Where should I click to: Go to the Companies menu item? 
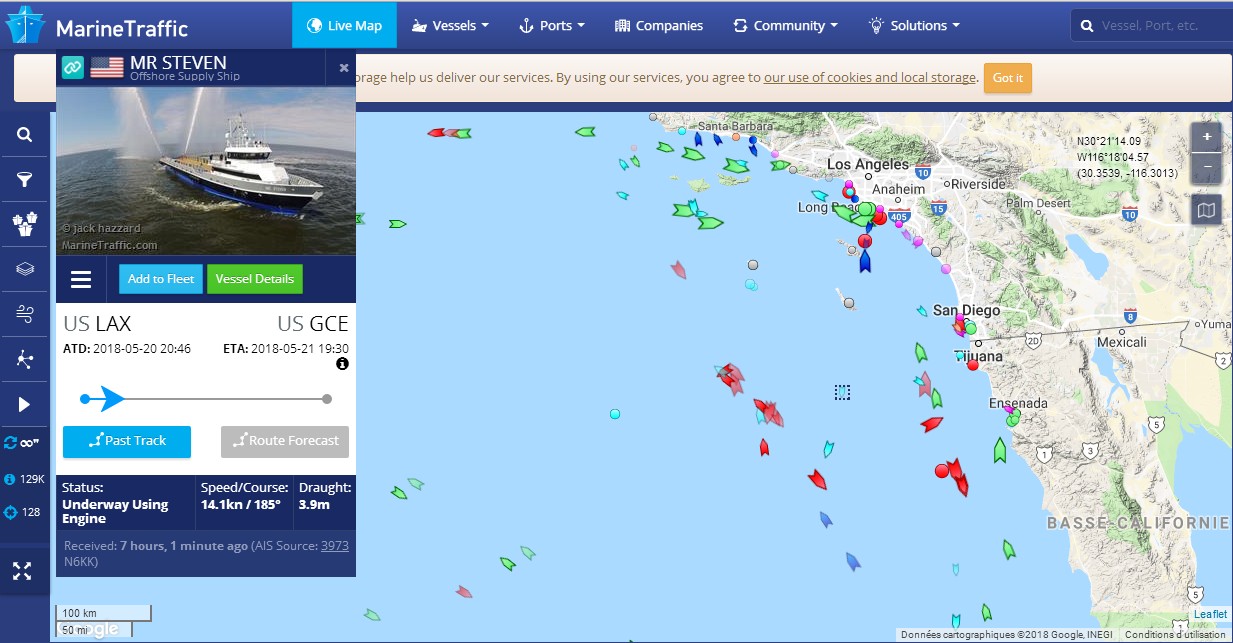click(659, 25)
